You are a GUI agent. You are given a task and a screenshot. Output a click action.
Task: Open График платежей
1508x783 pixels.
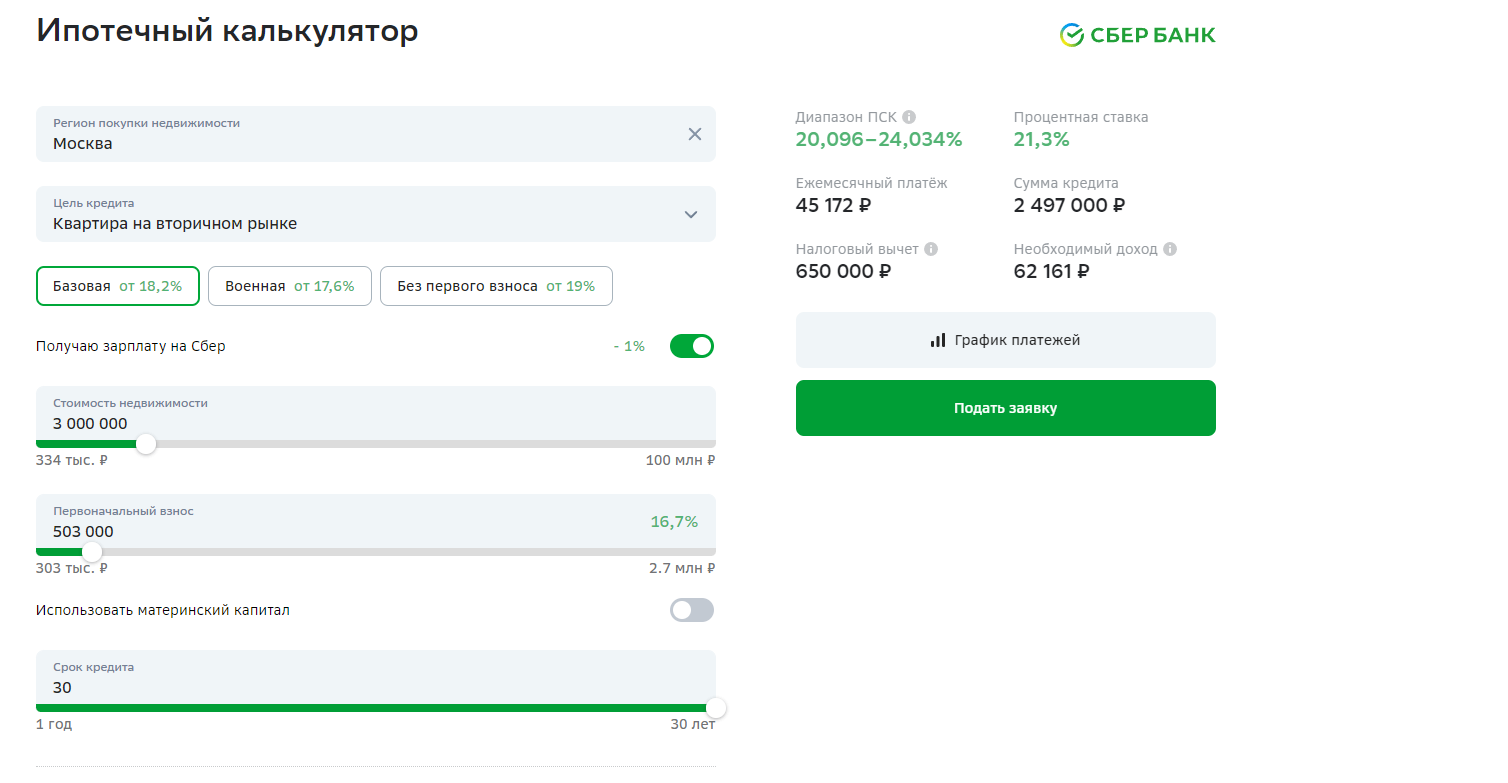point(1006,340)
